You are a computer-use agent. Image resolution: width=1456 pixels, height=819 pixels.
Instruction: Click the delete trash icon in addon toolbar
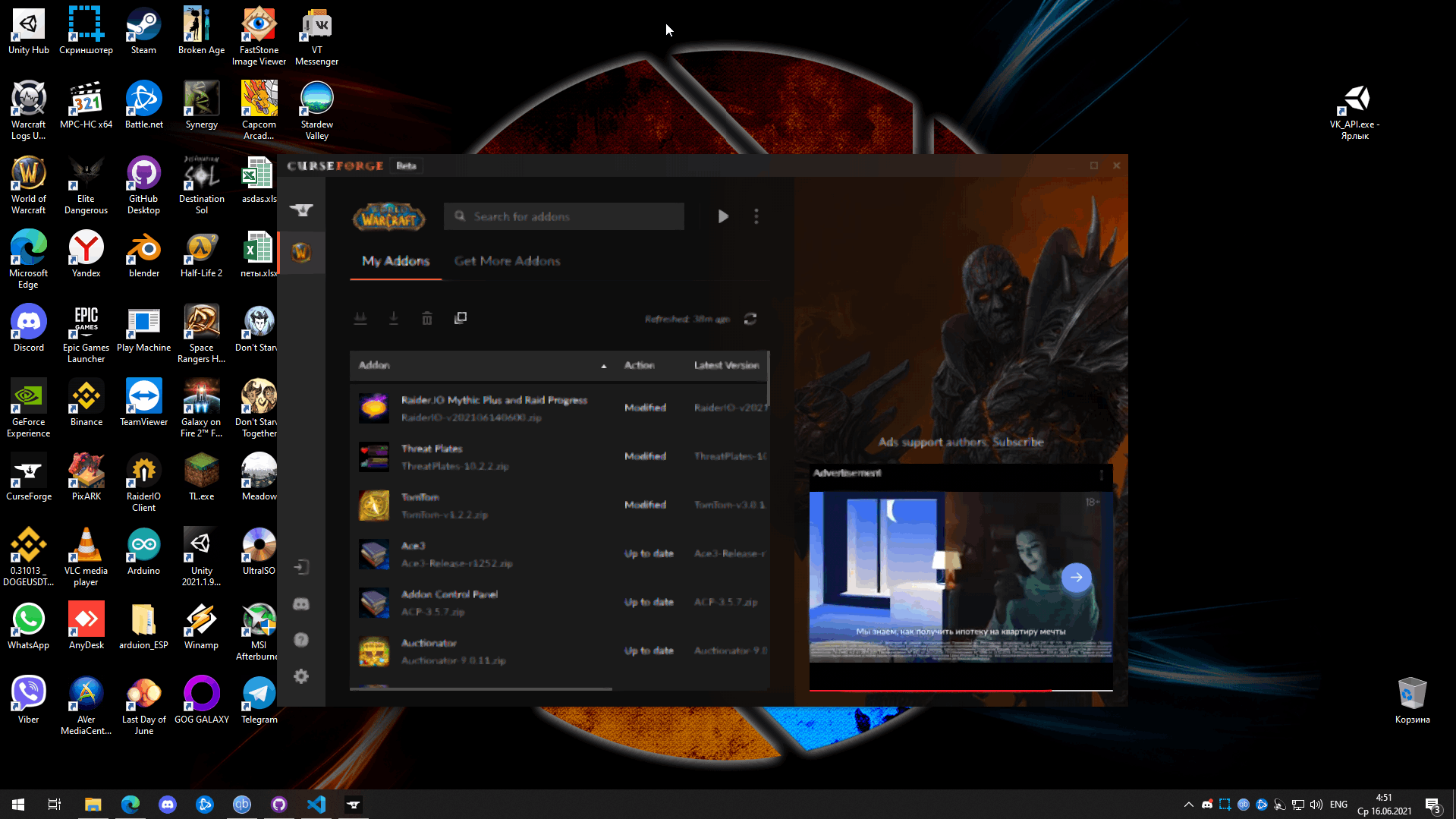(427, 318)
